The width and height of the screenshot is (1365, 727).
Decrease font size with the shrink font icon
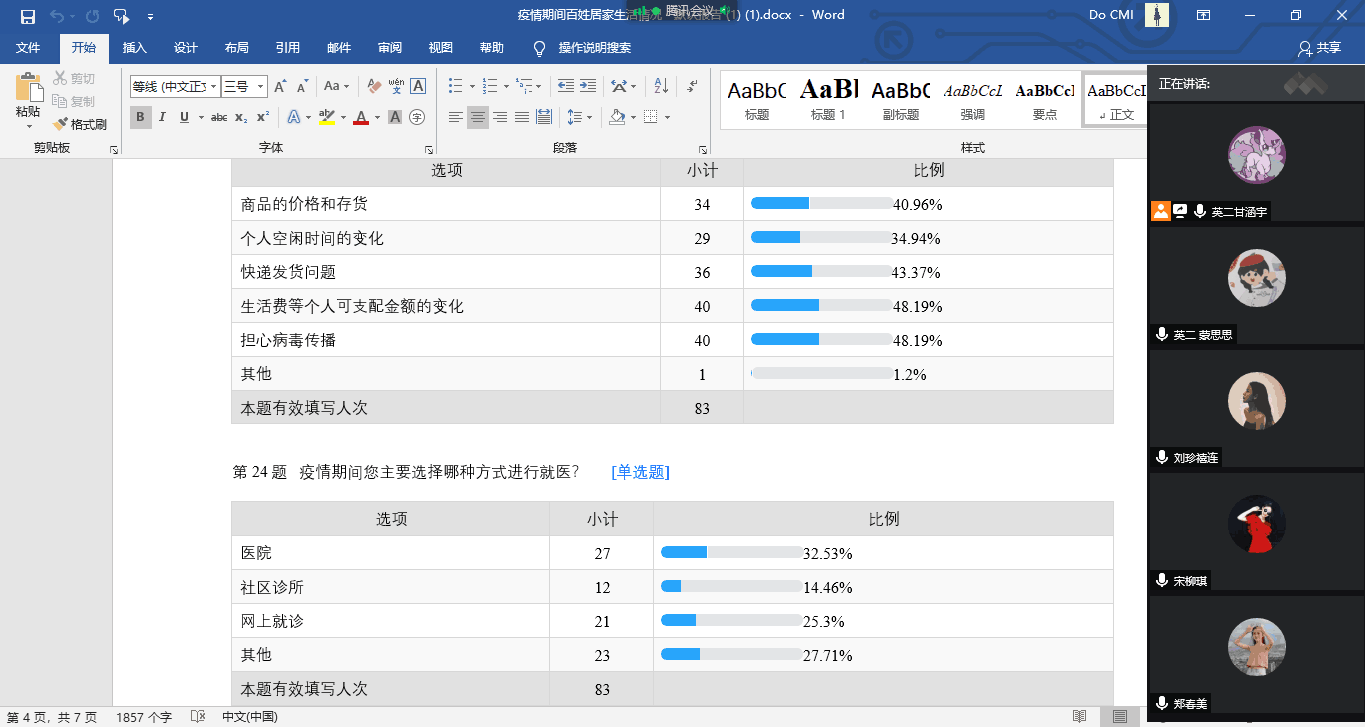pos(302,86)
